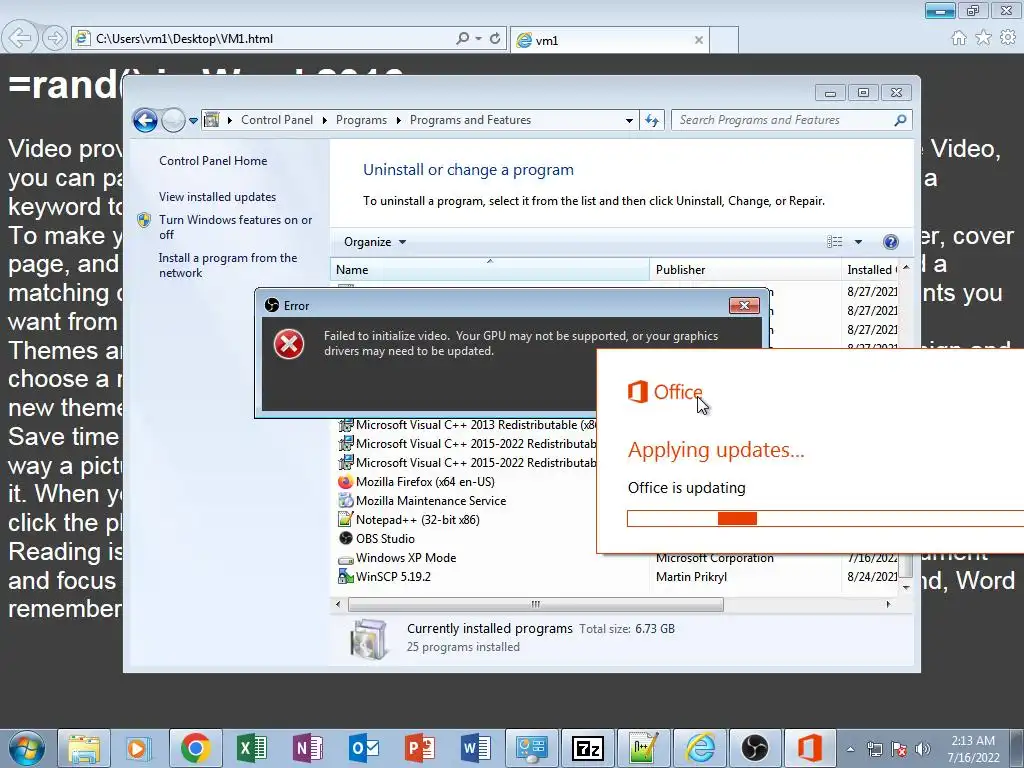Open OneNote taskbar icon
The height and width of the screenshot is (768, 1024).
coord(308,748)
